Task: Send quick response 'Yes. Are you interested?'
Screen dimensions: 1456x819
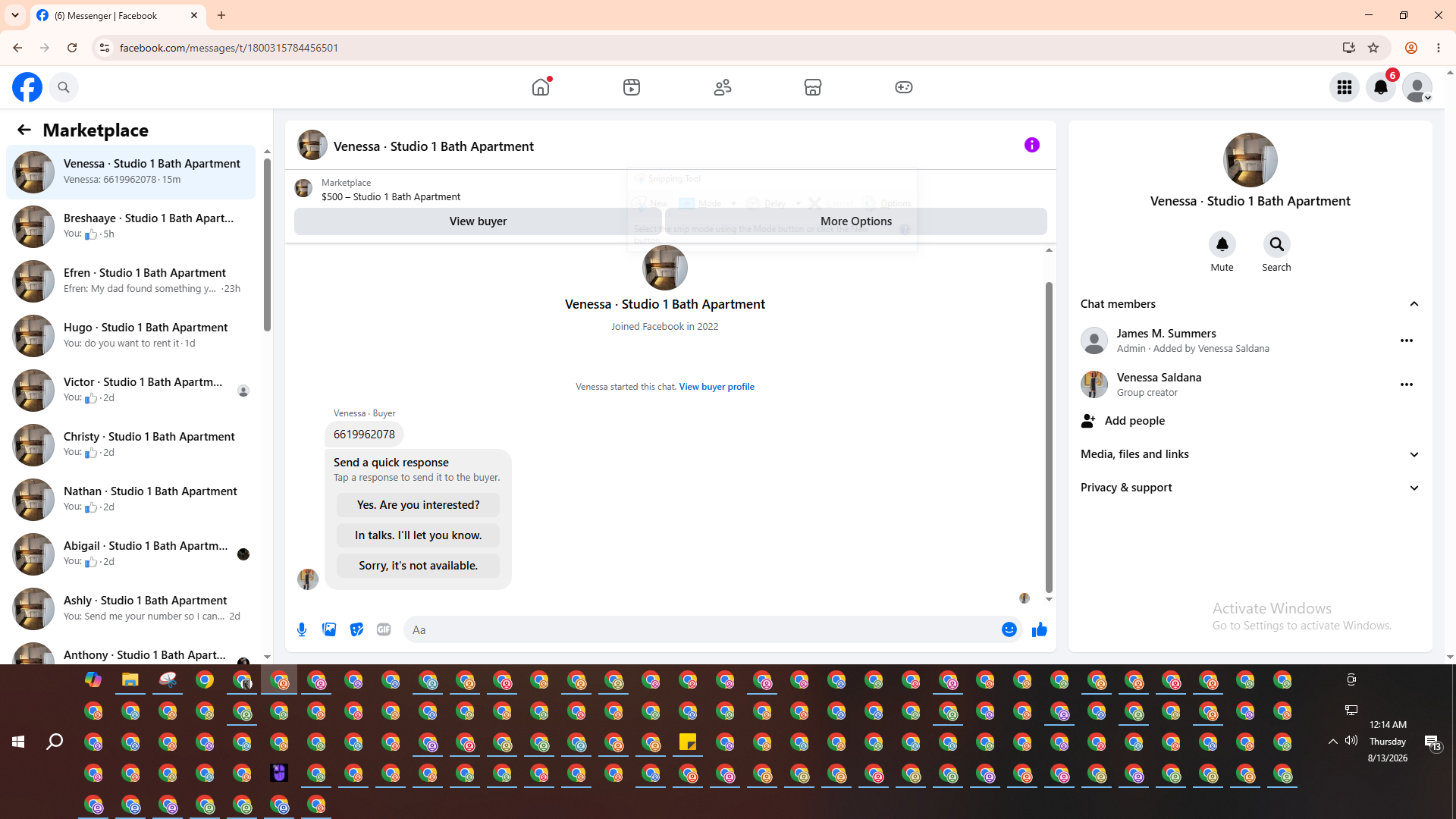Action: pos(419,505)
